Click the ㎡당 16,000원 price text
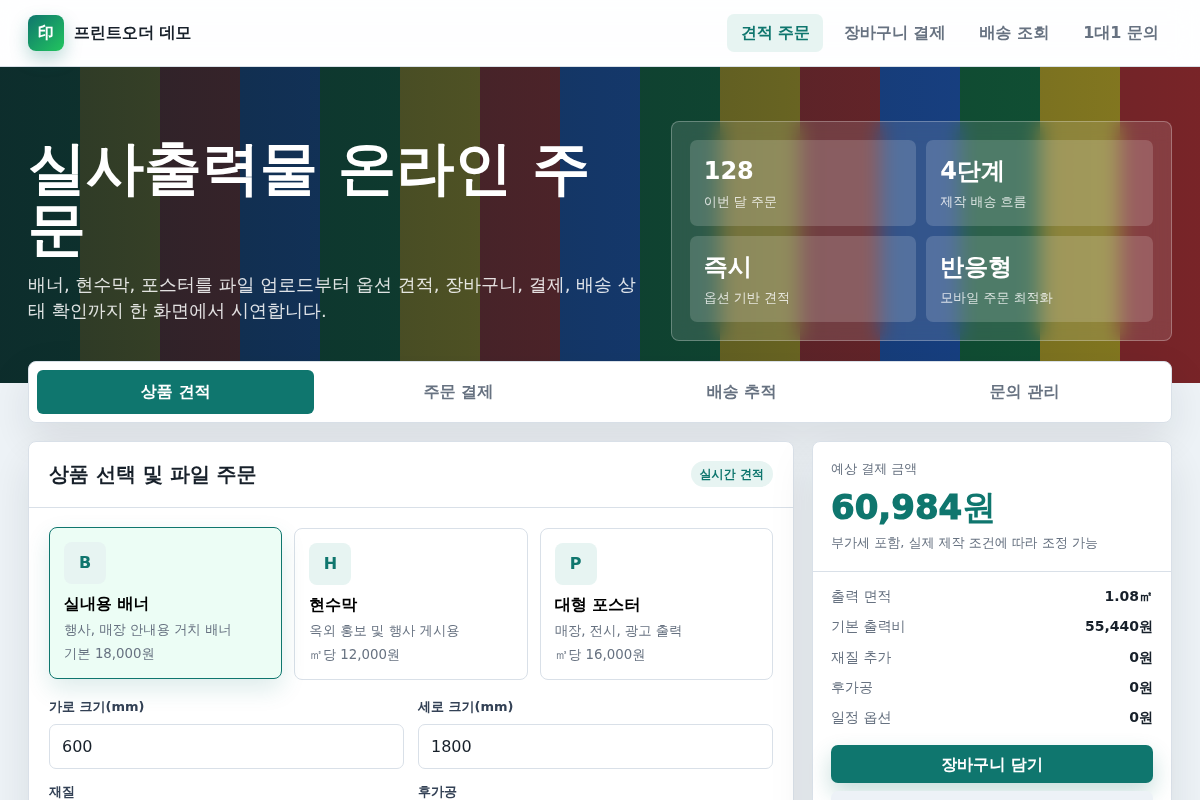The height and width of the screenshot is (800, 1200). (600, 654)
